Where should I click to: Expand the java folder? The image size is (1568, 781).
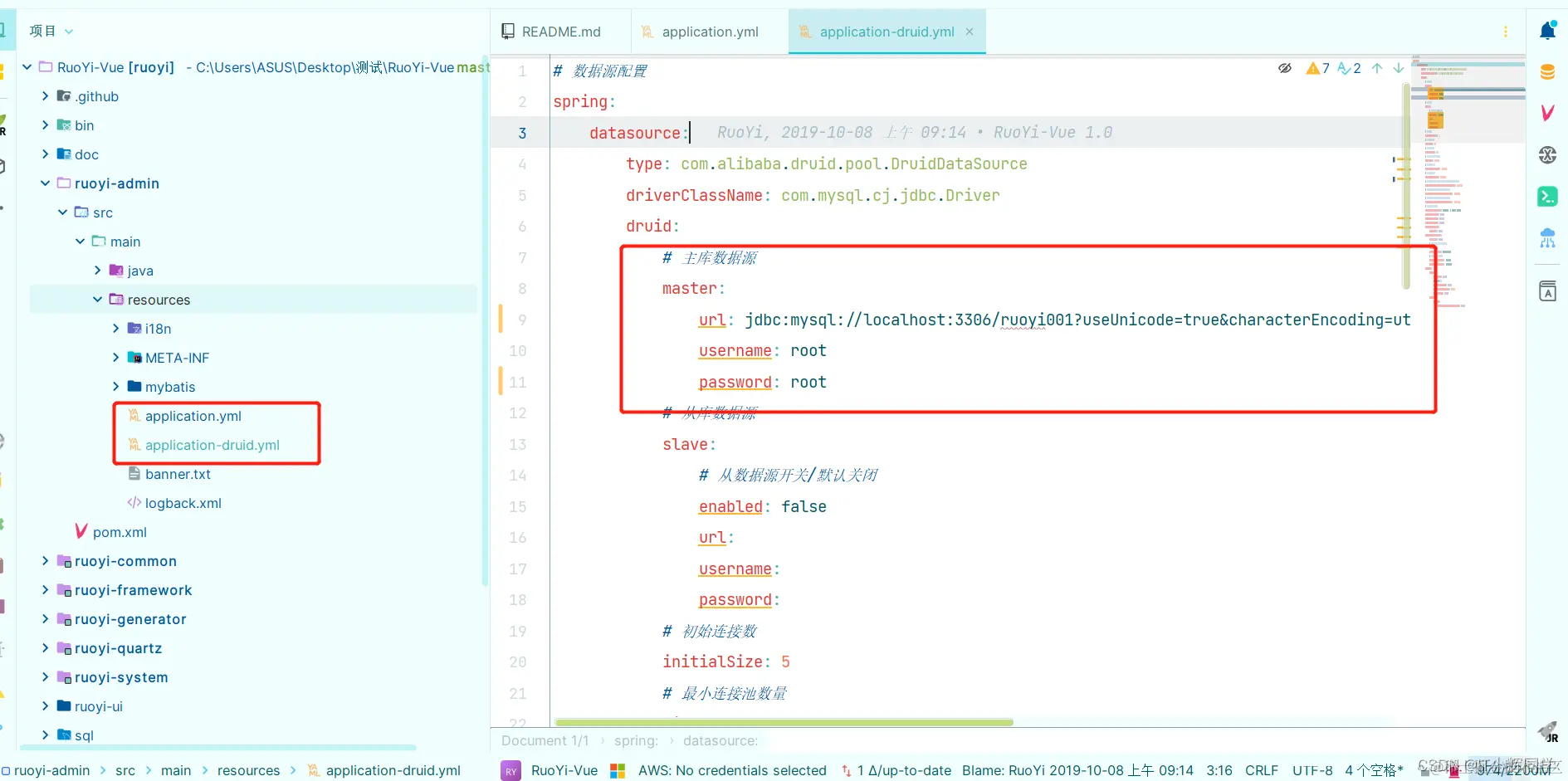(x=98, y=271)
